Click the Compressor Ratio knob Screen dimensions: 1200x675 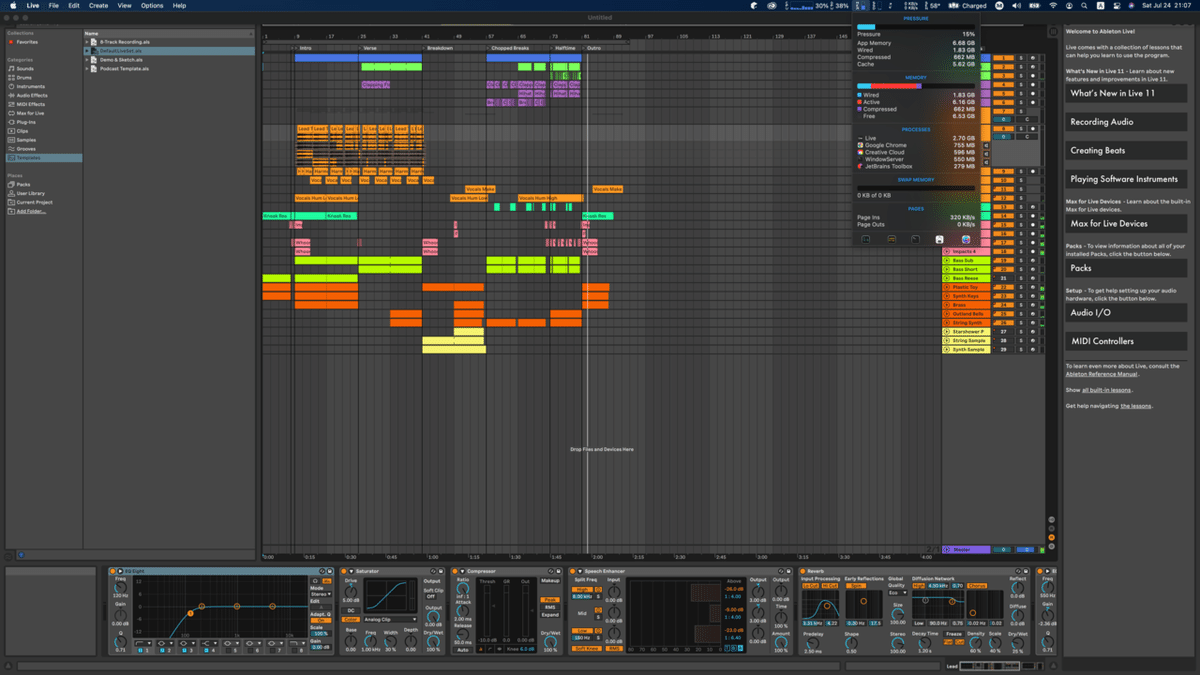coord(463,589)
